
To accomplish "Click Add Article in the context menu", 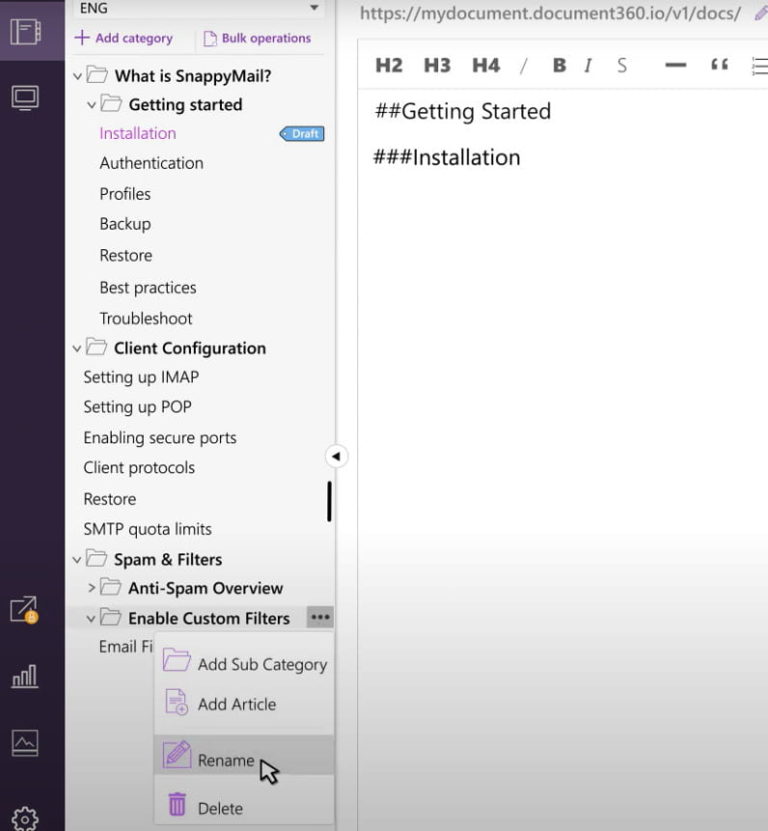I will coord(236,704).
